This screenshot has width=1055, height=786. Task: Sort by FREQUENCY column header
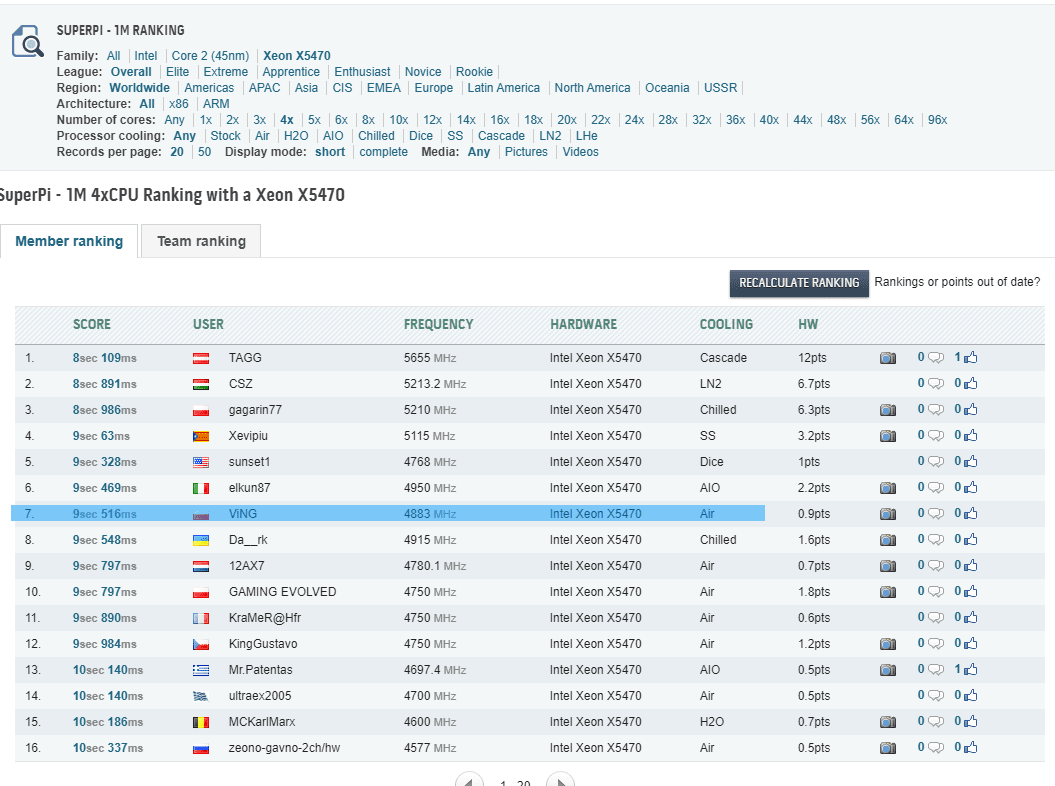(x=438, y=324)
